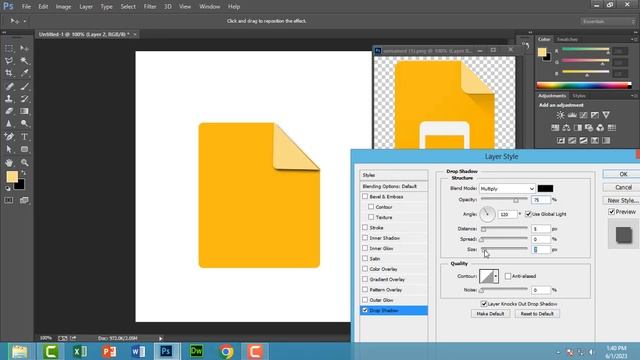Enable the Outer Glow checkbox

(365, 300)
